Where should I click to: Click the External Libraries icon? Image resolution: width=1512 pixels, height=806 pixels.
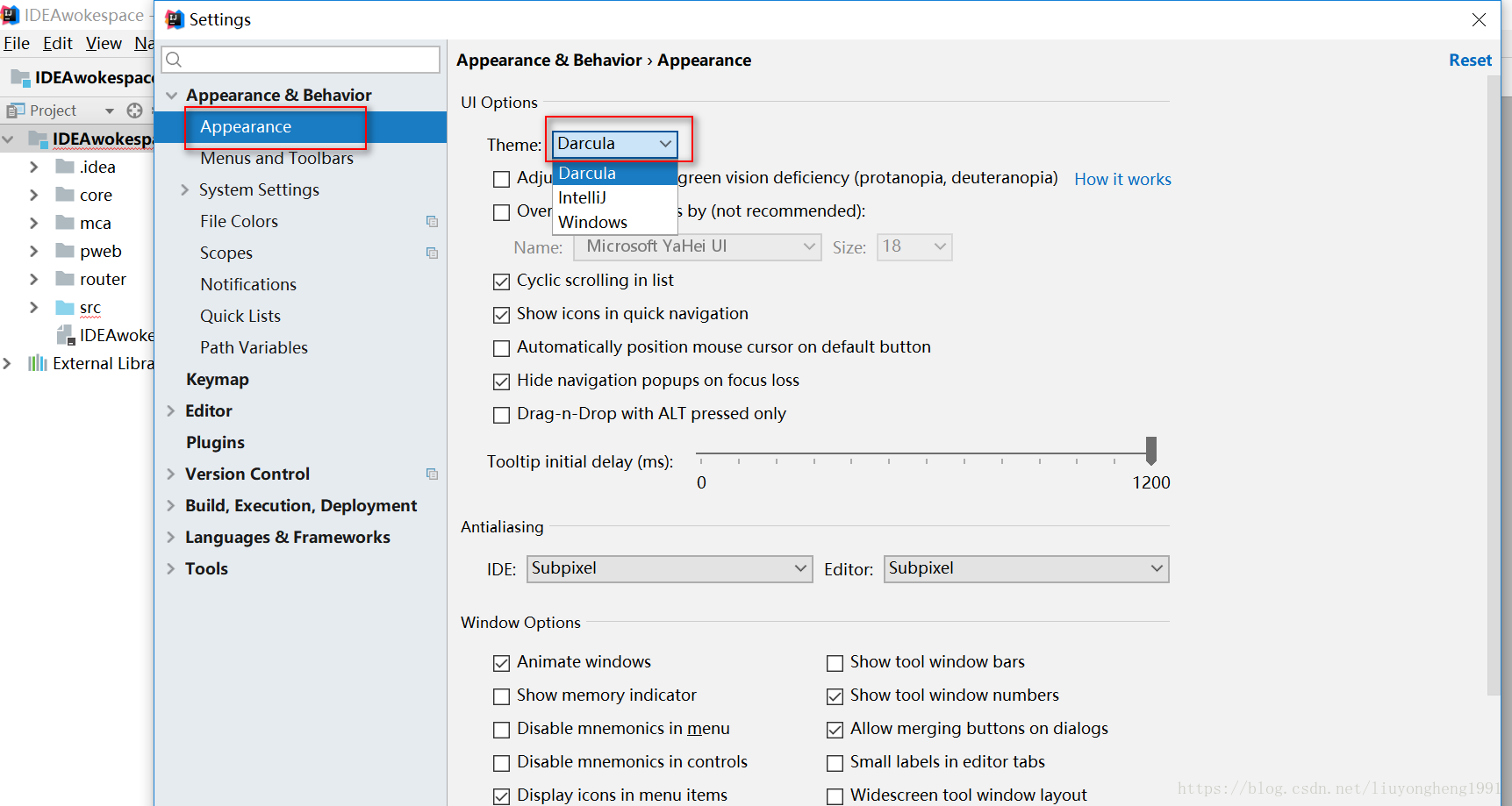38,363
